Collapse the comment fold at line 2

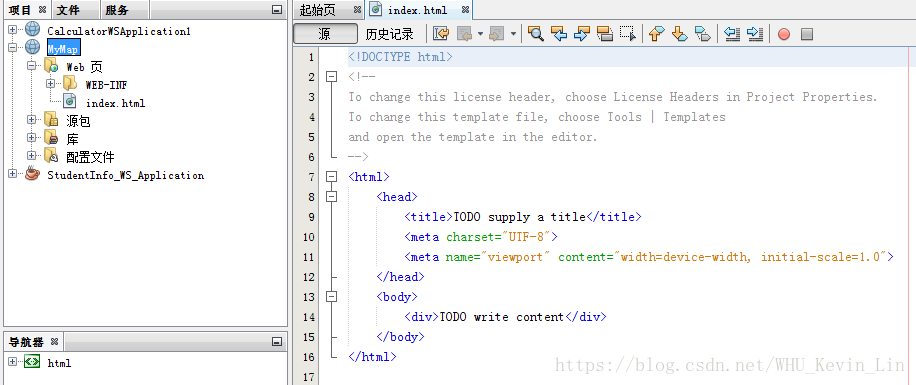[332, 77]
